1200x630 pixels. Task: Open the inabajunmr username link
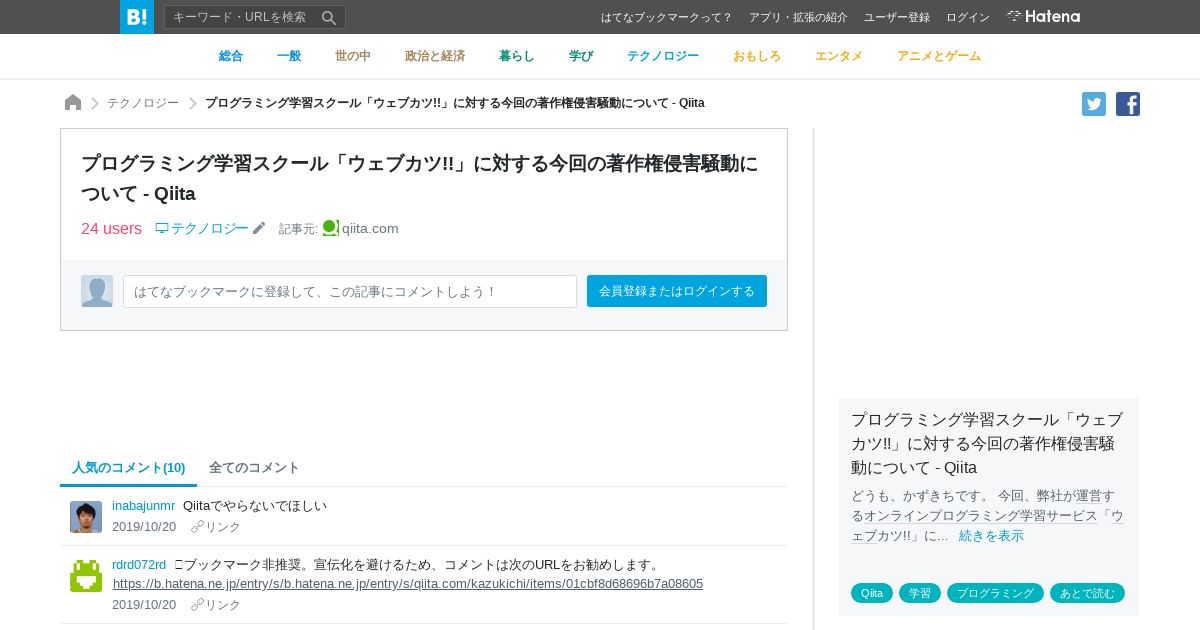click(143, 505)
